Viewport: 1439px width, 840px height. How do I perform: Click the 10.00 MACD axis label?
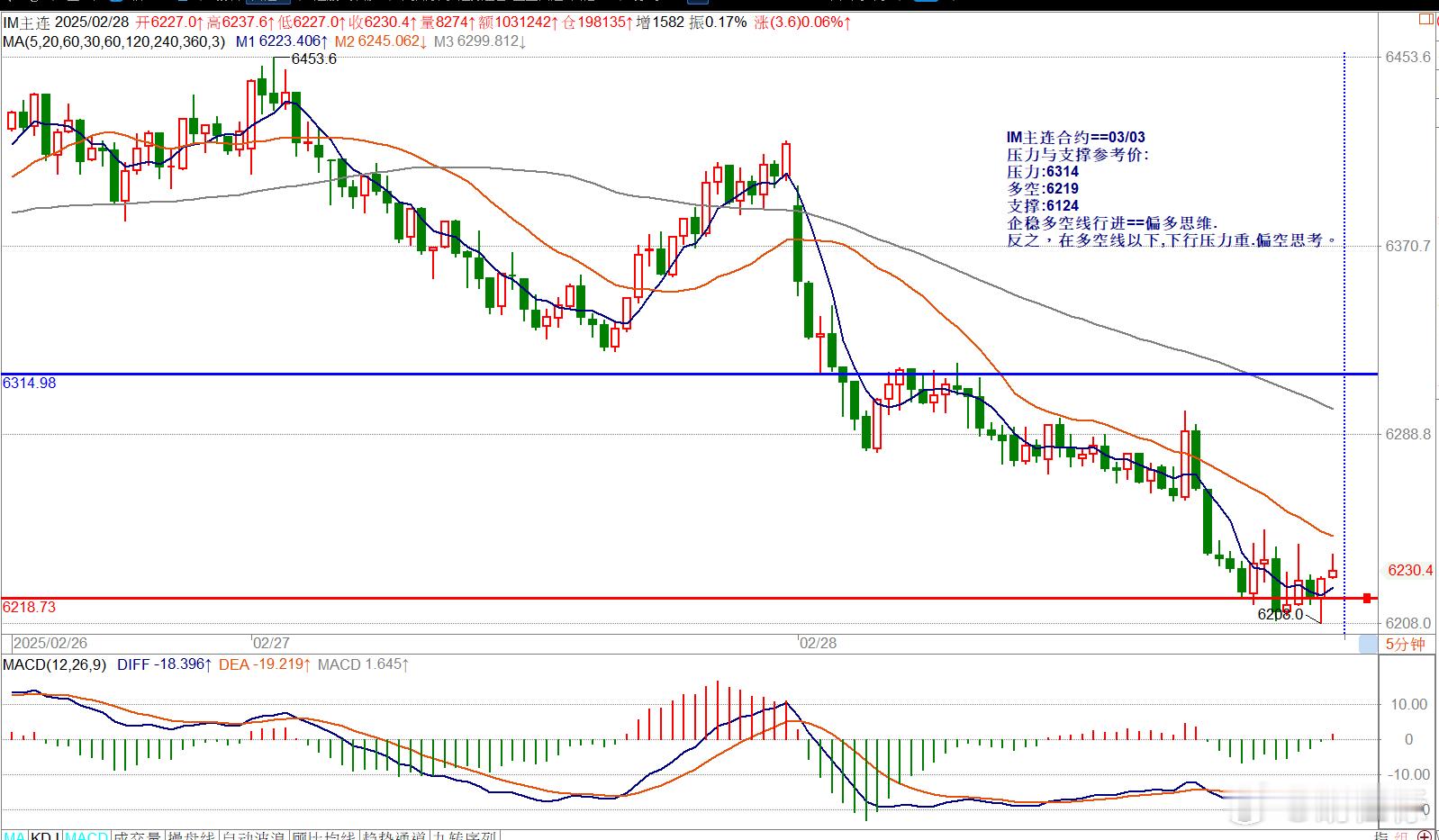point(1411,704)
